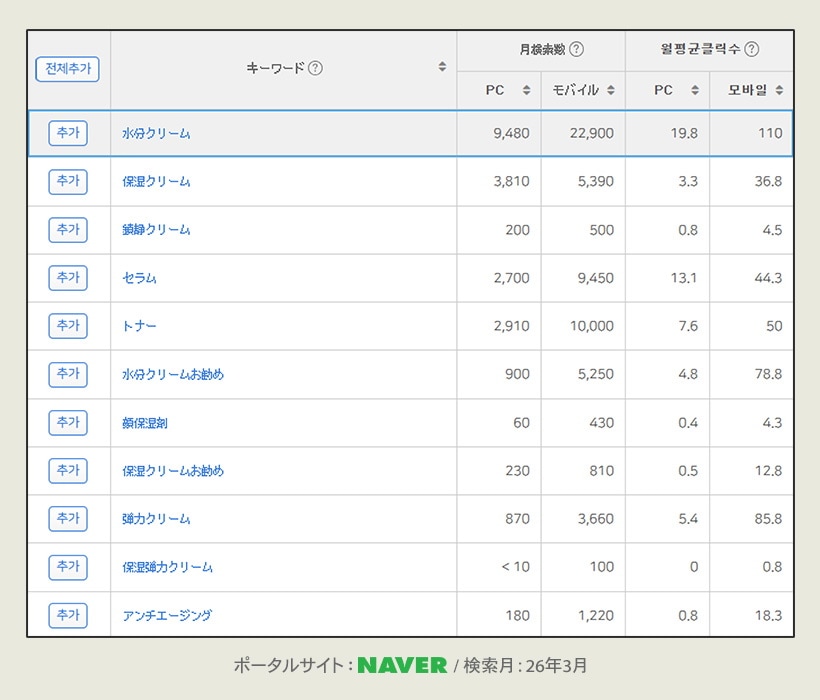820x700 pixels.
Task: Click help icon next to キーワード header
Action: coord(315,68)
